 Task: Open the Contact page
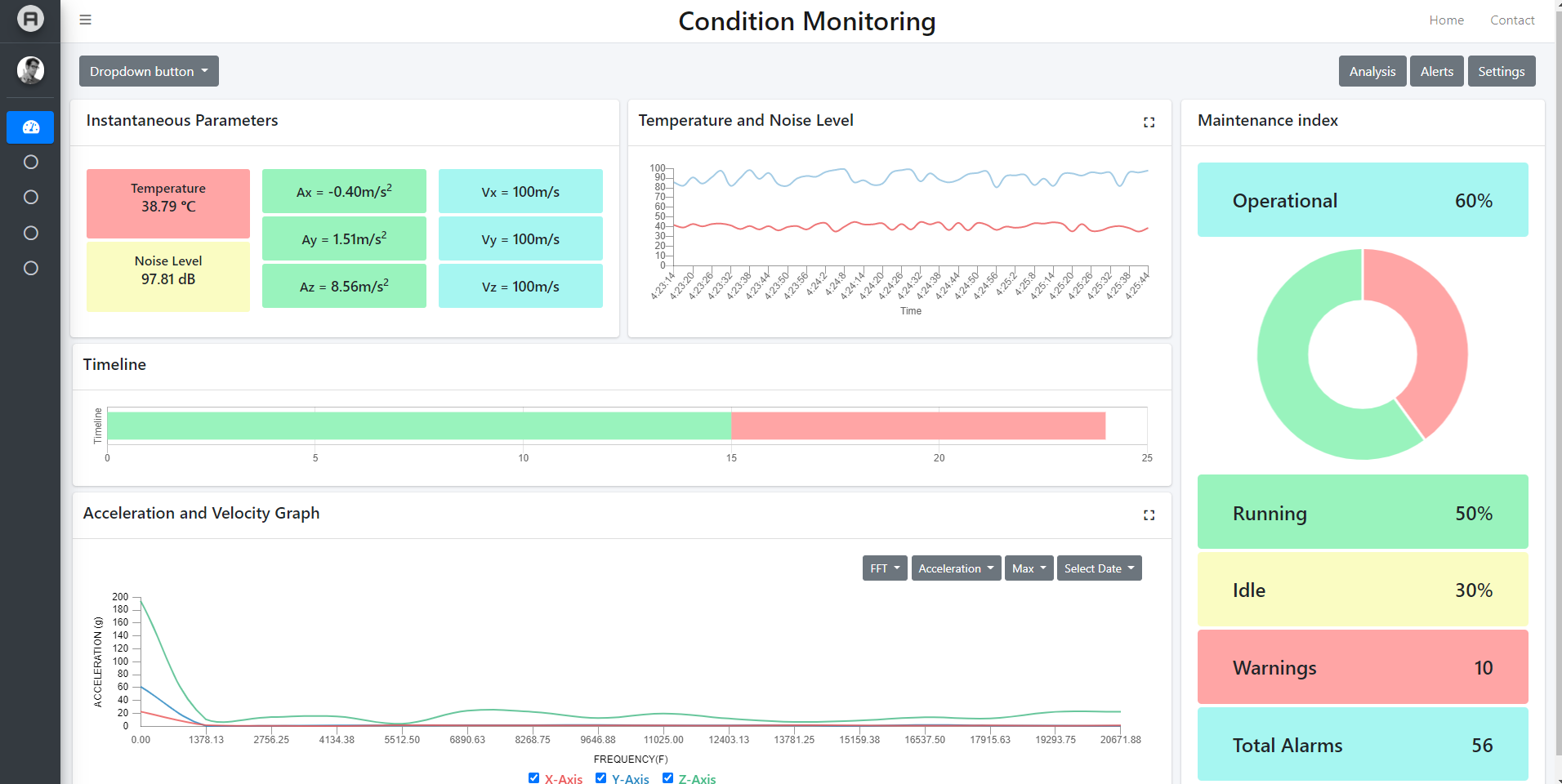click(1512, 20)
